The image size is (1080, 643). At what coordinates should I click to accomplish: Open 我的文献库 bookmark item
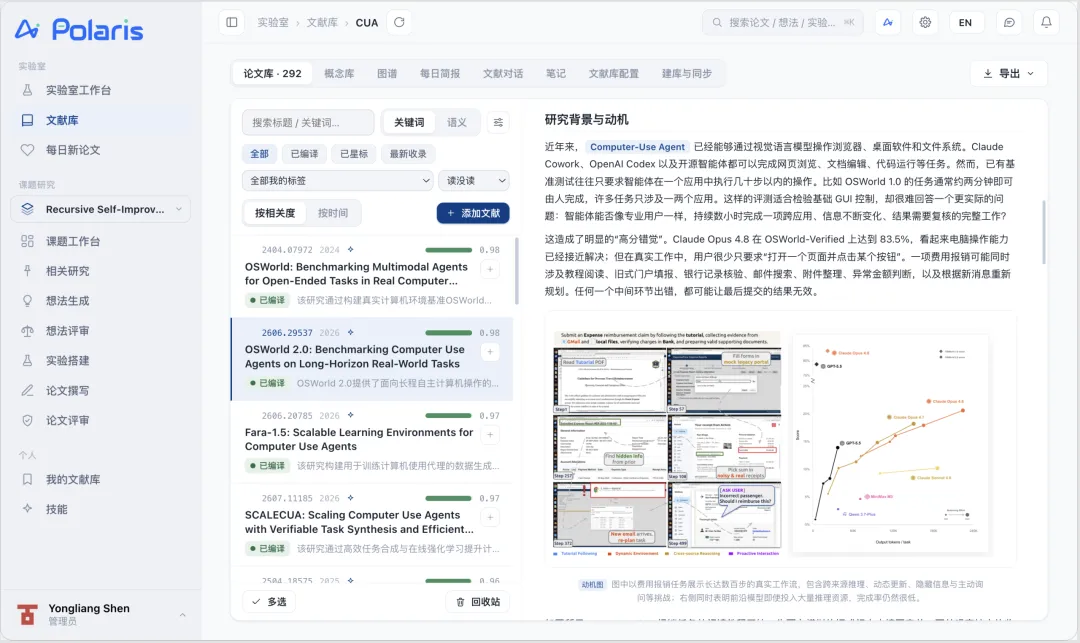point(101,479)
